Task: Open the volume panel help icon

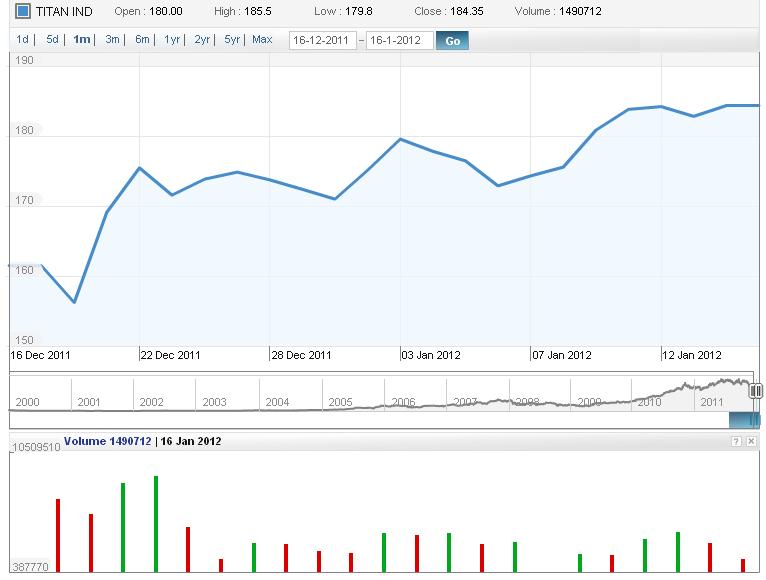Action: 736,441
